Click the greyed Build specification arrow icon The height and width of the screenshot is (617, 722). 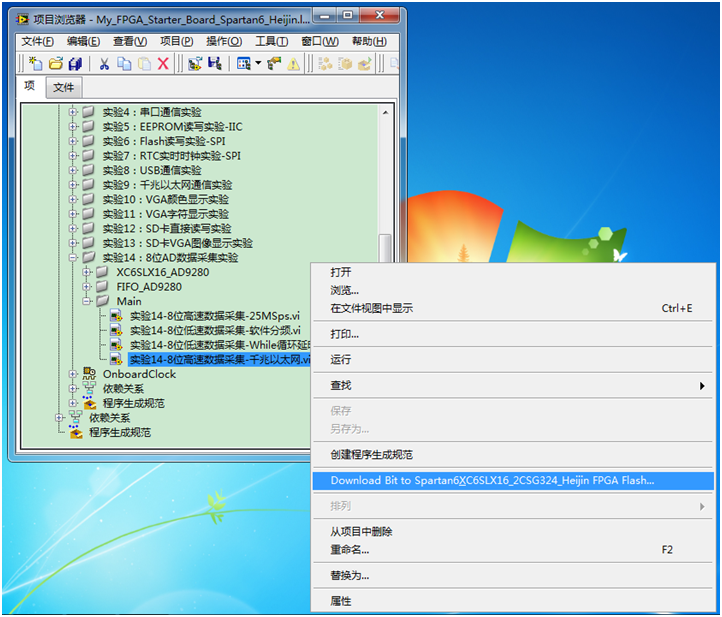click(365, 64)
